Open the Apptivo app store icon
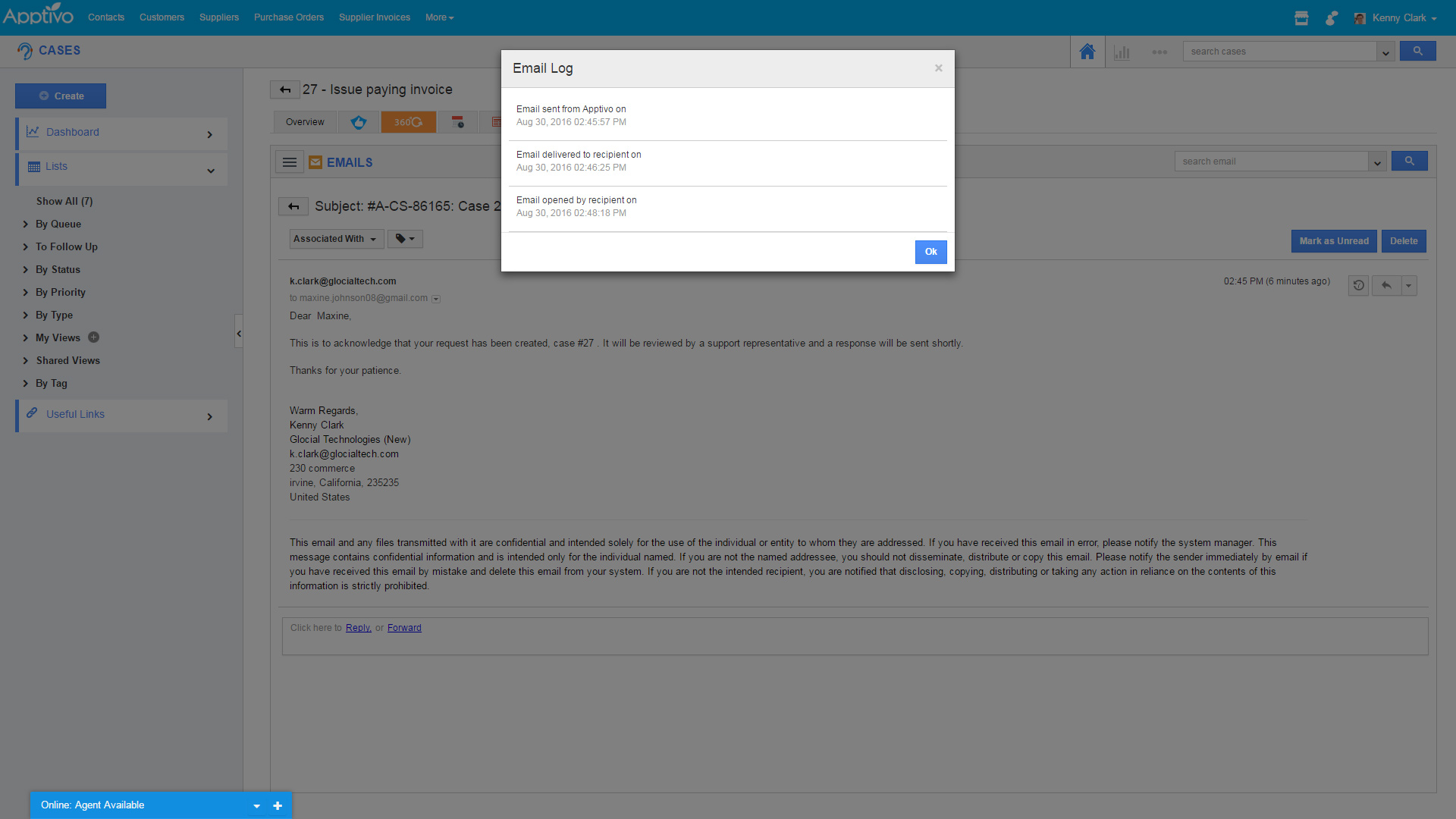This screenshot has height=819, width=1456. (1301, 18)
